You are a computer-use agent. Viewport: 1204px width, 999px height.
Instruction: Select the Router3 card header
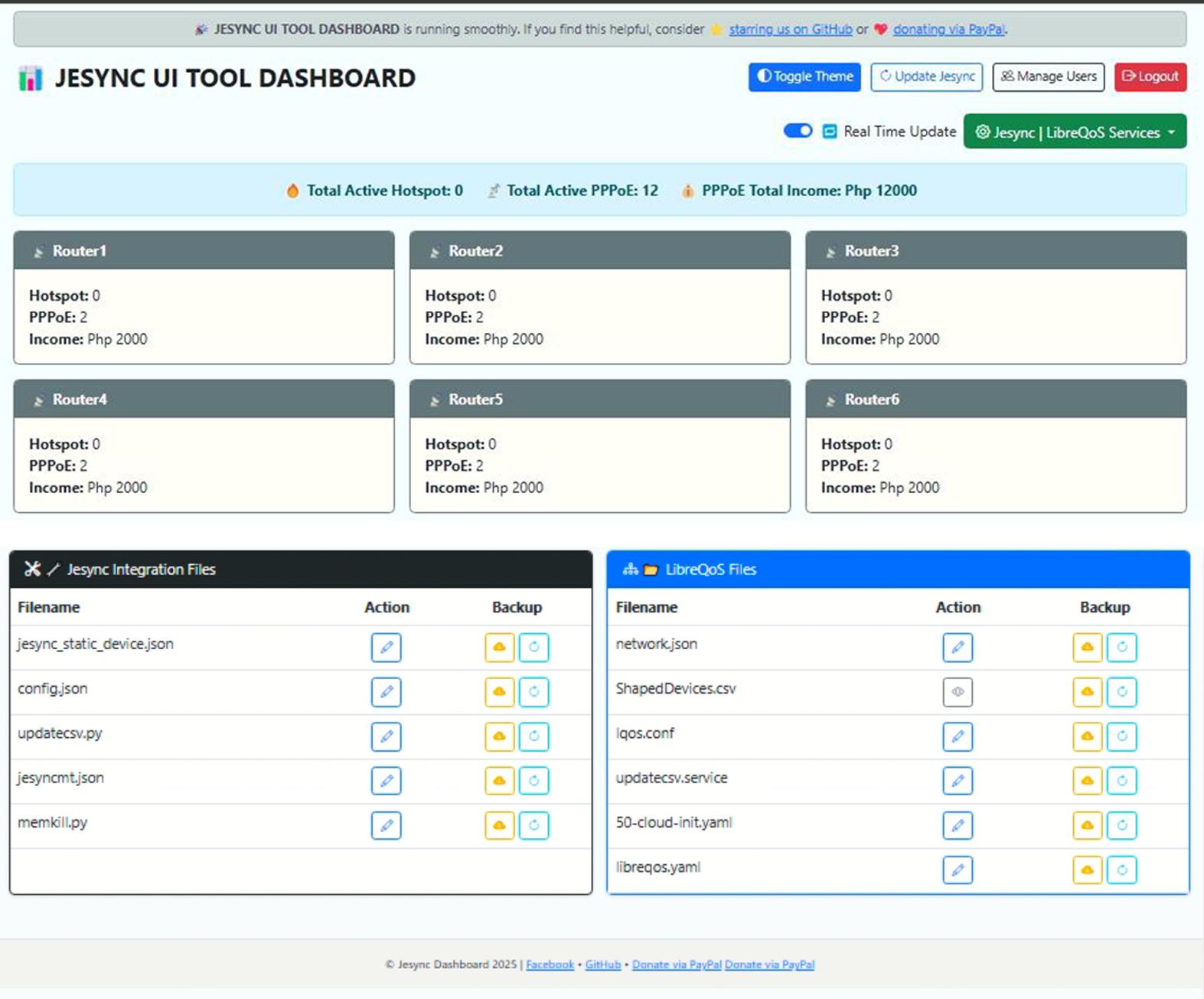[996, 250]
